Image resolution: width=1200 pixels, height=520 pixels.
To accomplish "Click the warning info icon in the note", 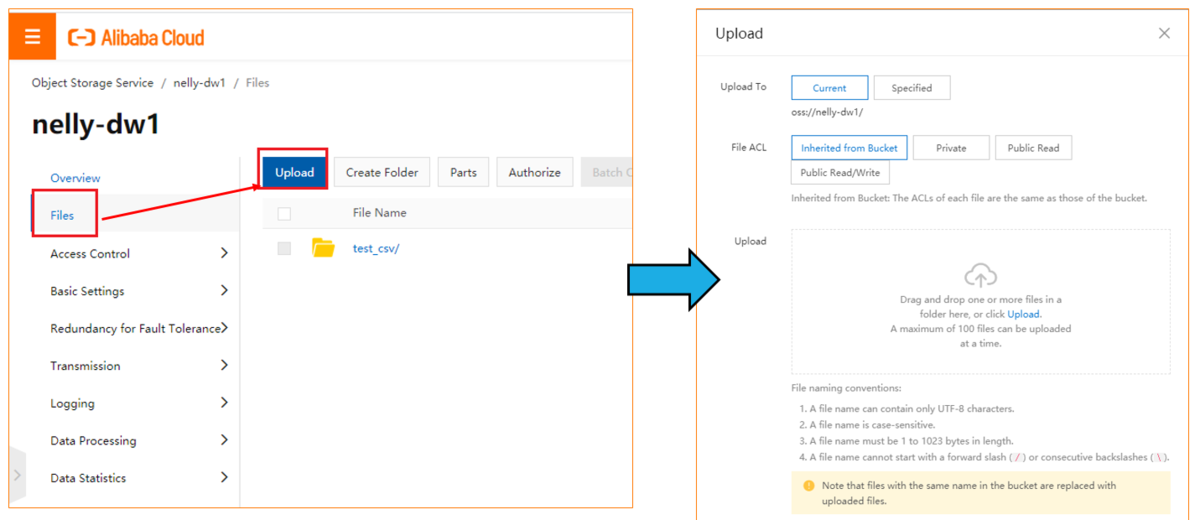I will [809, 486].
